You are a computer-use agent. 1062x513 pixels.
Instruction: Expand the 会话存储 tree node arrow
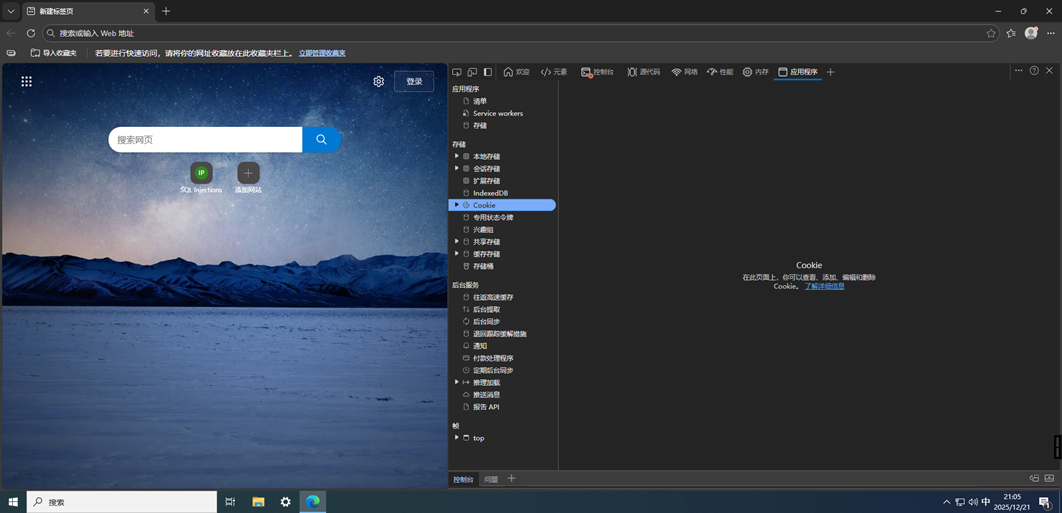coord(457,169)
